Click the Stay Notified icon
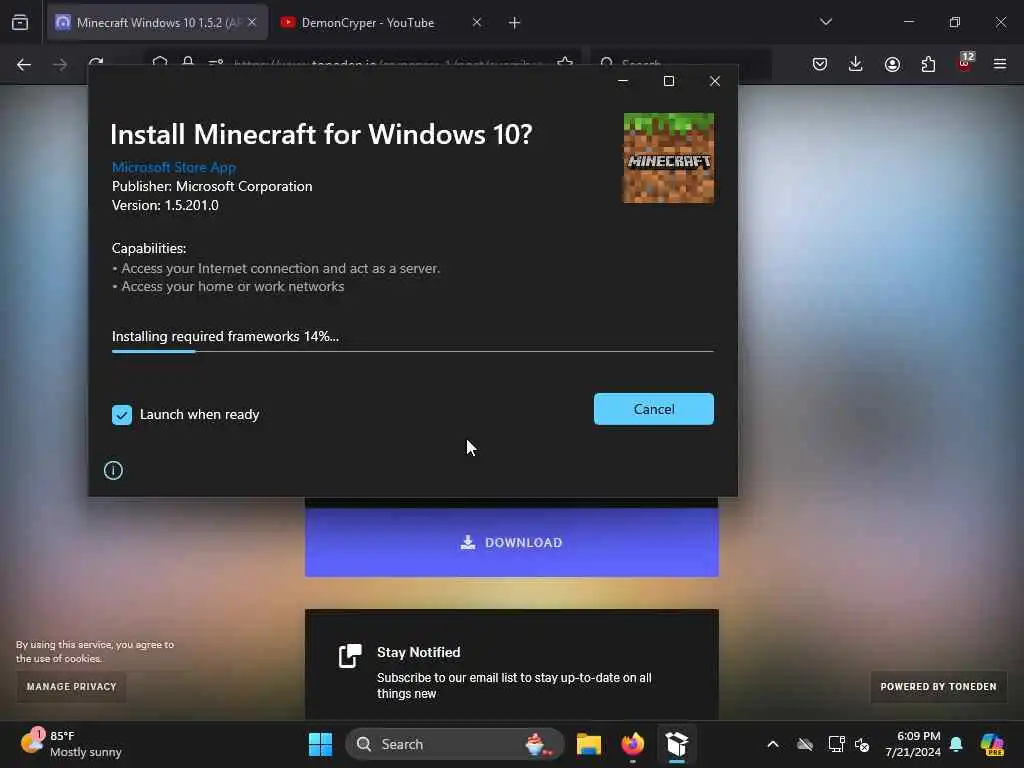The height and width of the screenshot is (768, 1024). tap(350, 656)
